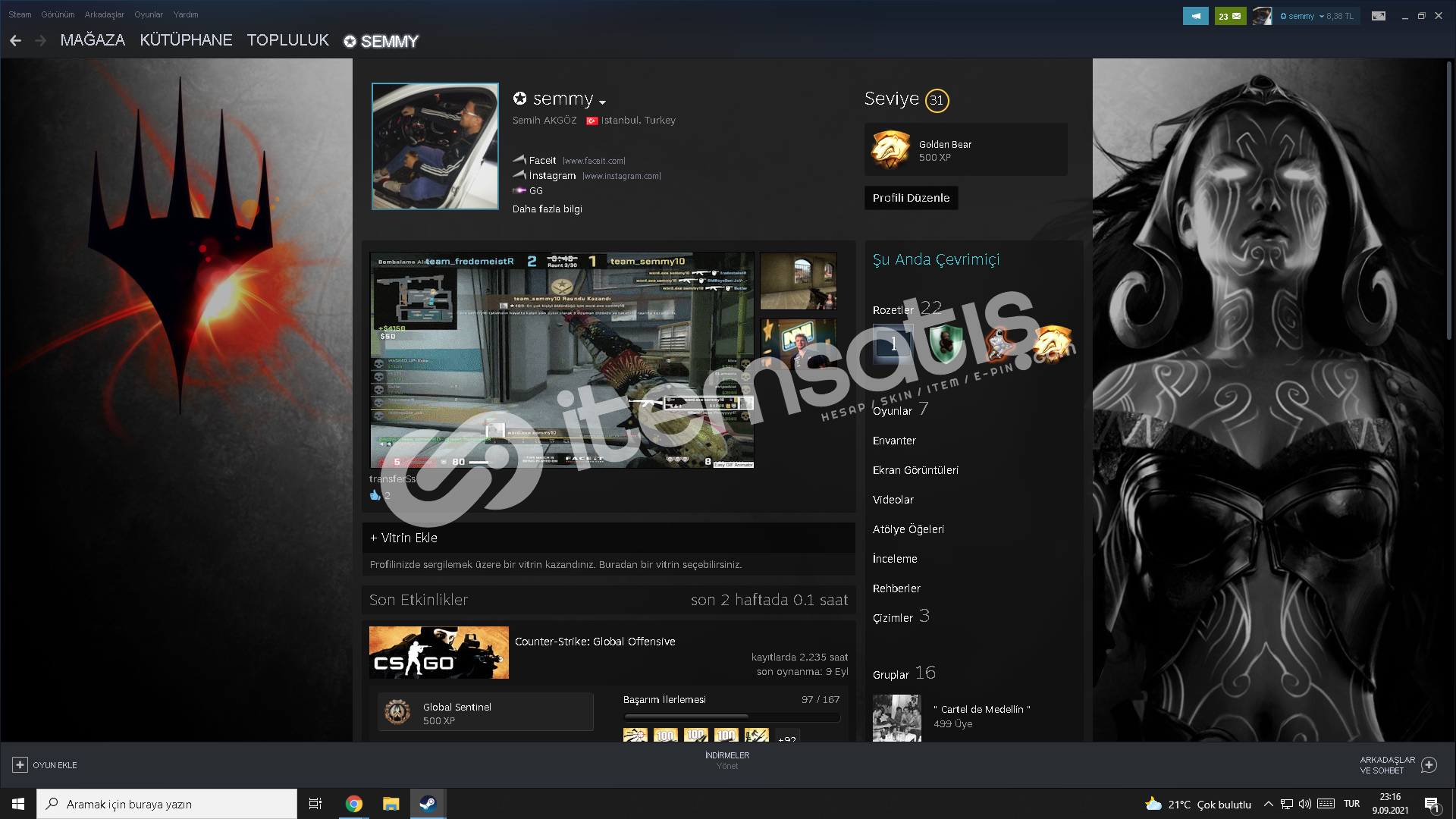Image resolution: width=1456 pixels, height=819 pixels.
Task: Open the Oyunlar menu
Action: [149, 14]
